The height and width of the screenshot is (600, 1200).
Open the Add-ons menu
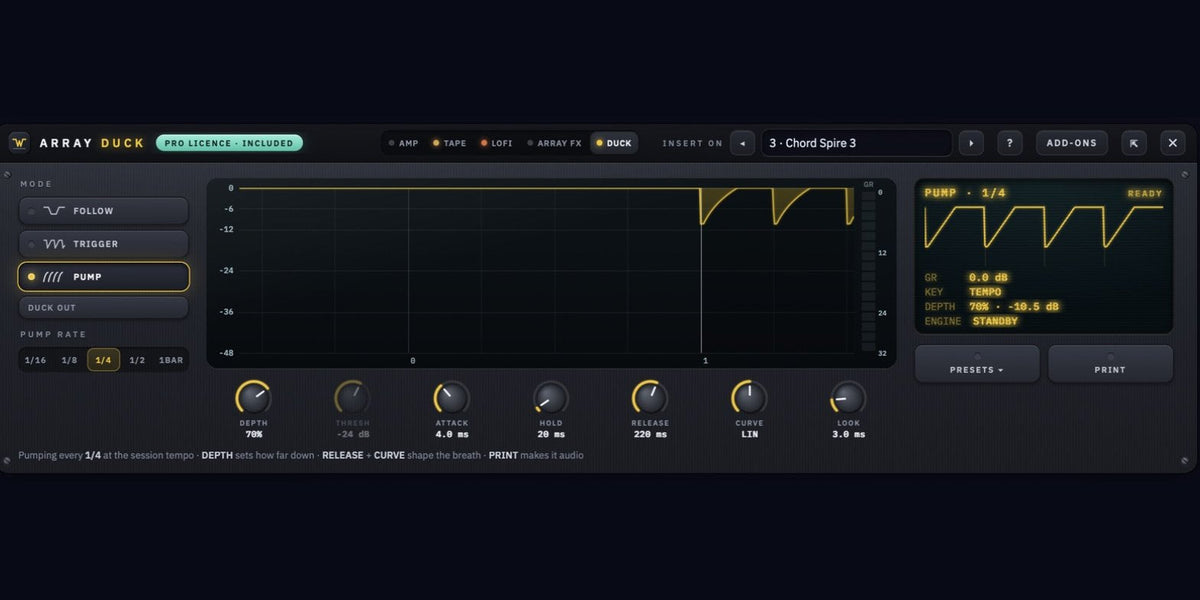[x=1072, y=143]
